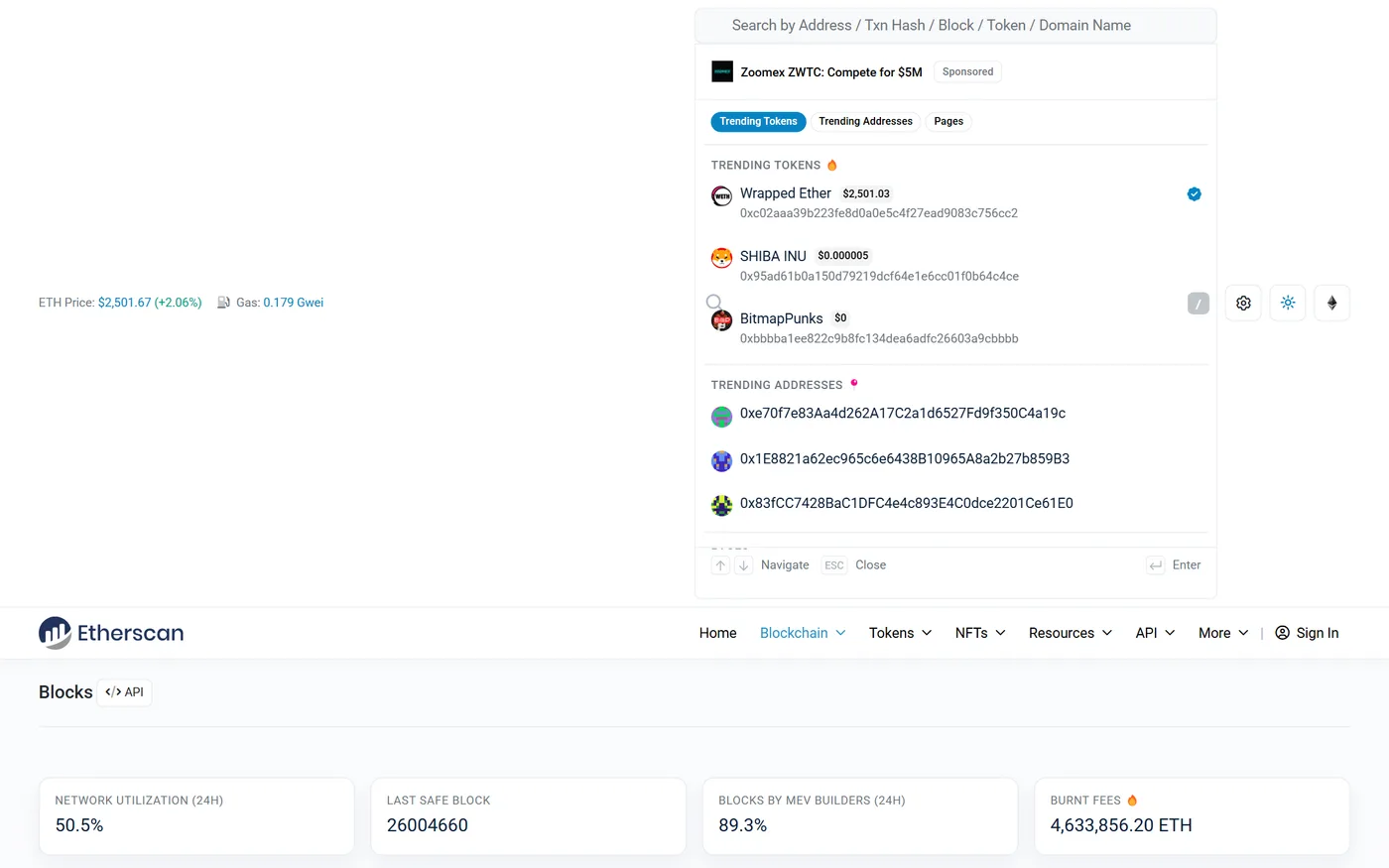Image resolution: width=1389 pixels, height=868 pixels.
Task: Click the navigate down arrow key icon
Action: pos(743,565)
